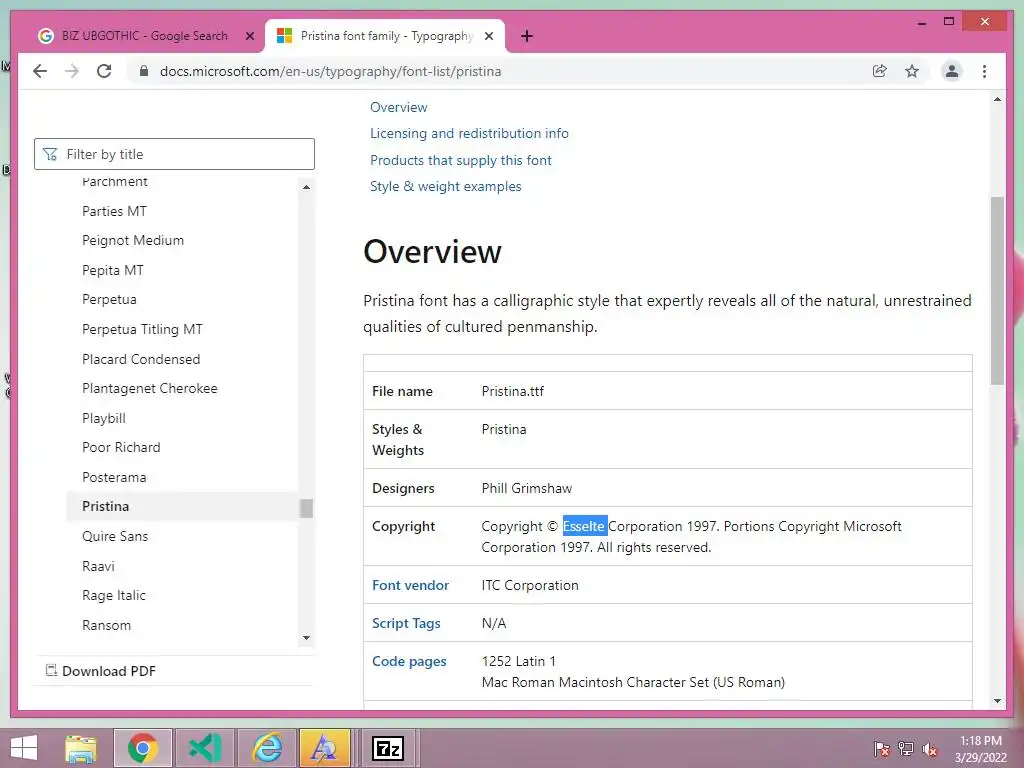This screenshot has height=768, width=1024.
Task: Click Pristina.ttf file name value
Action: 513,391
